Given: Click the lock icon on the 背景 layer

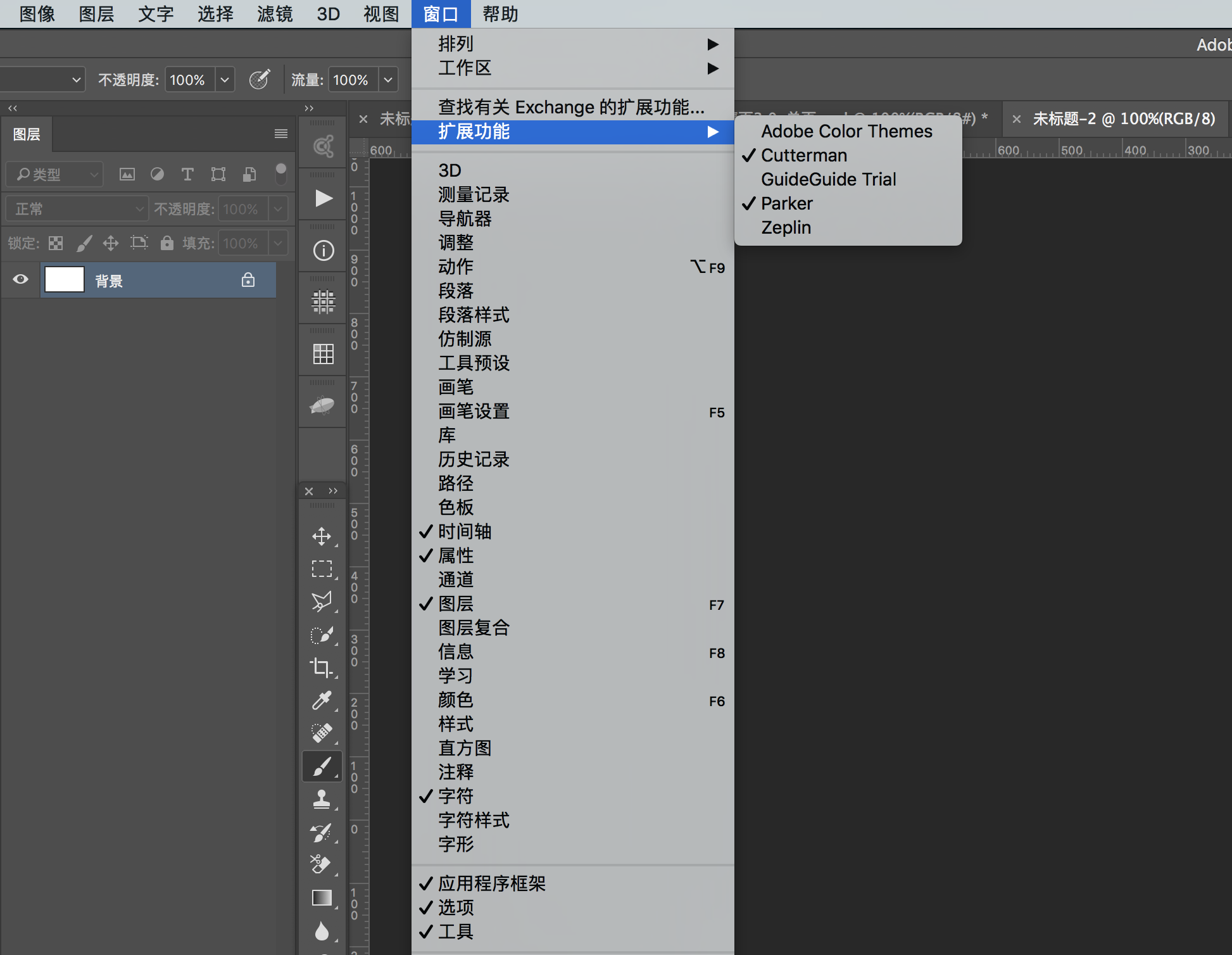Looking at the screenshot, I should (248, 279).
